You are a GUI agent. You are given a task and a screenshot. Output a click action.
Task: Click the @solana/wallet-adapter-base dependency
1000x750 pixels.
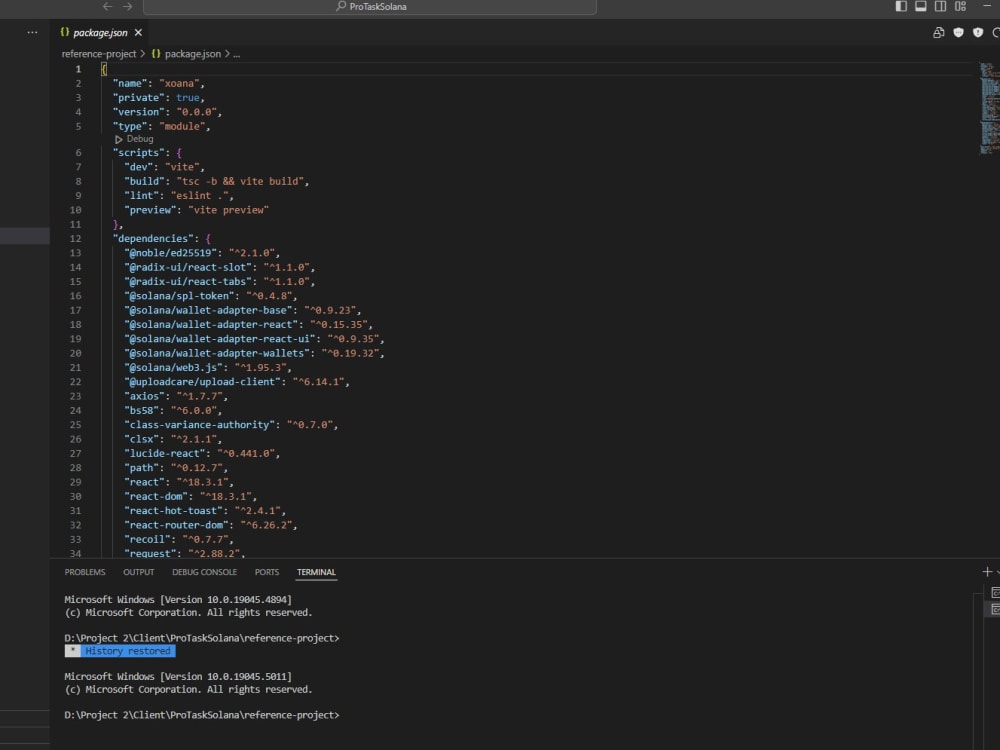pyautogui.click(x=243, y=311)
